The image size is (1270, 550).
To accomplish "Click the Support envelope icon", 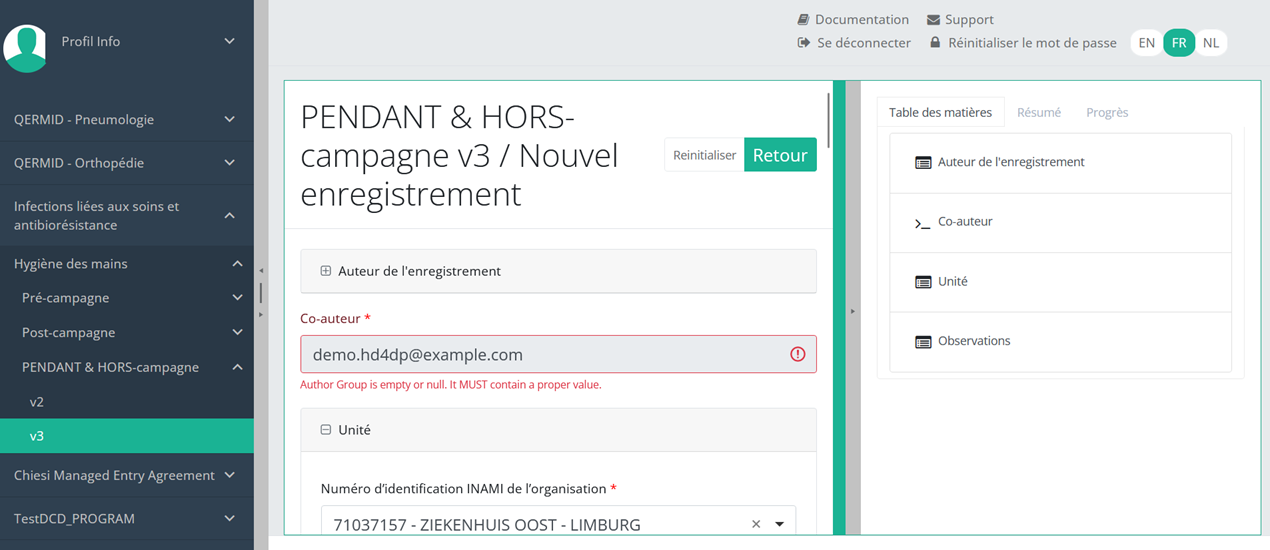I will [933, 20].
